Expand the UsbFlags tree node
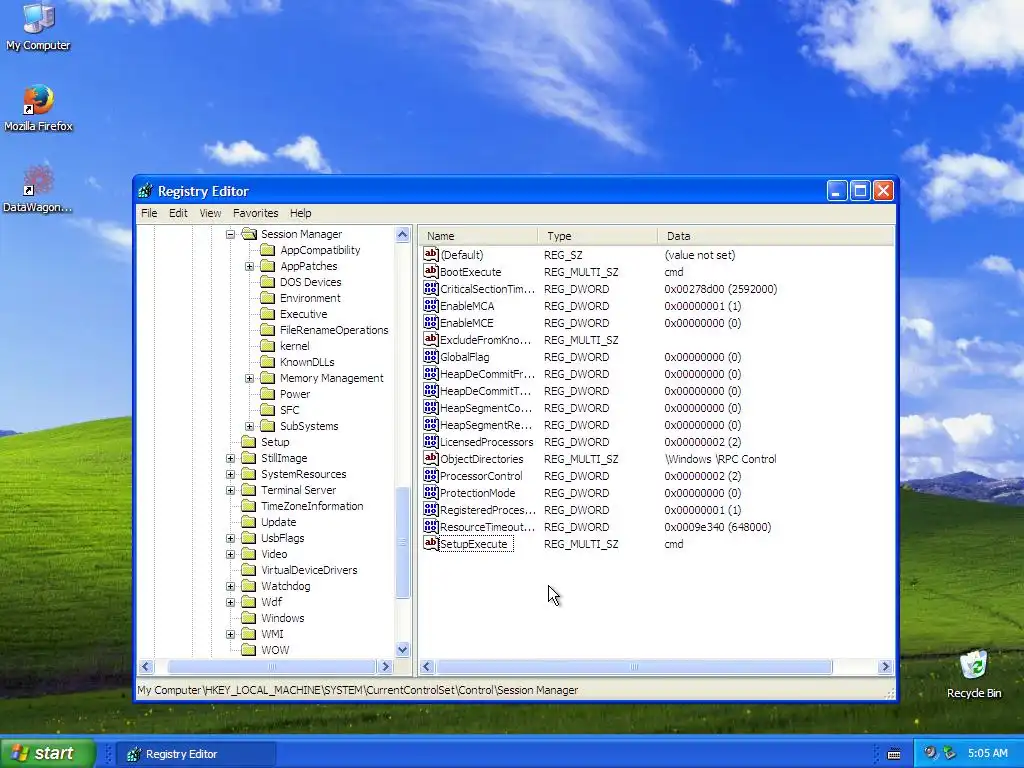Screen dimensions: 1024x768 click(231, 538)
